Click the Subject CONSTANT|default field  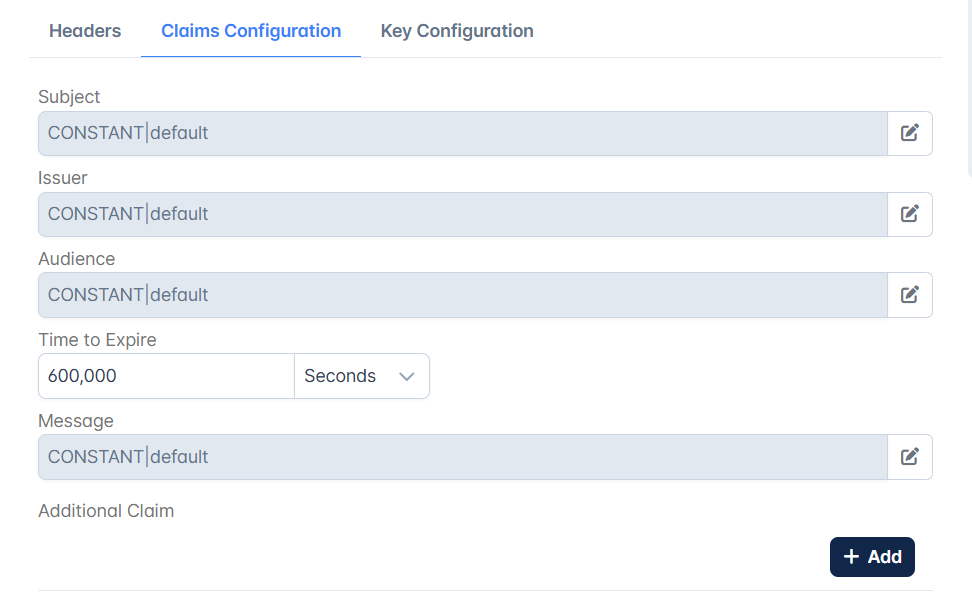tap(463, 133)
